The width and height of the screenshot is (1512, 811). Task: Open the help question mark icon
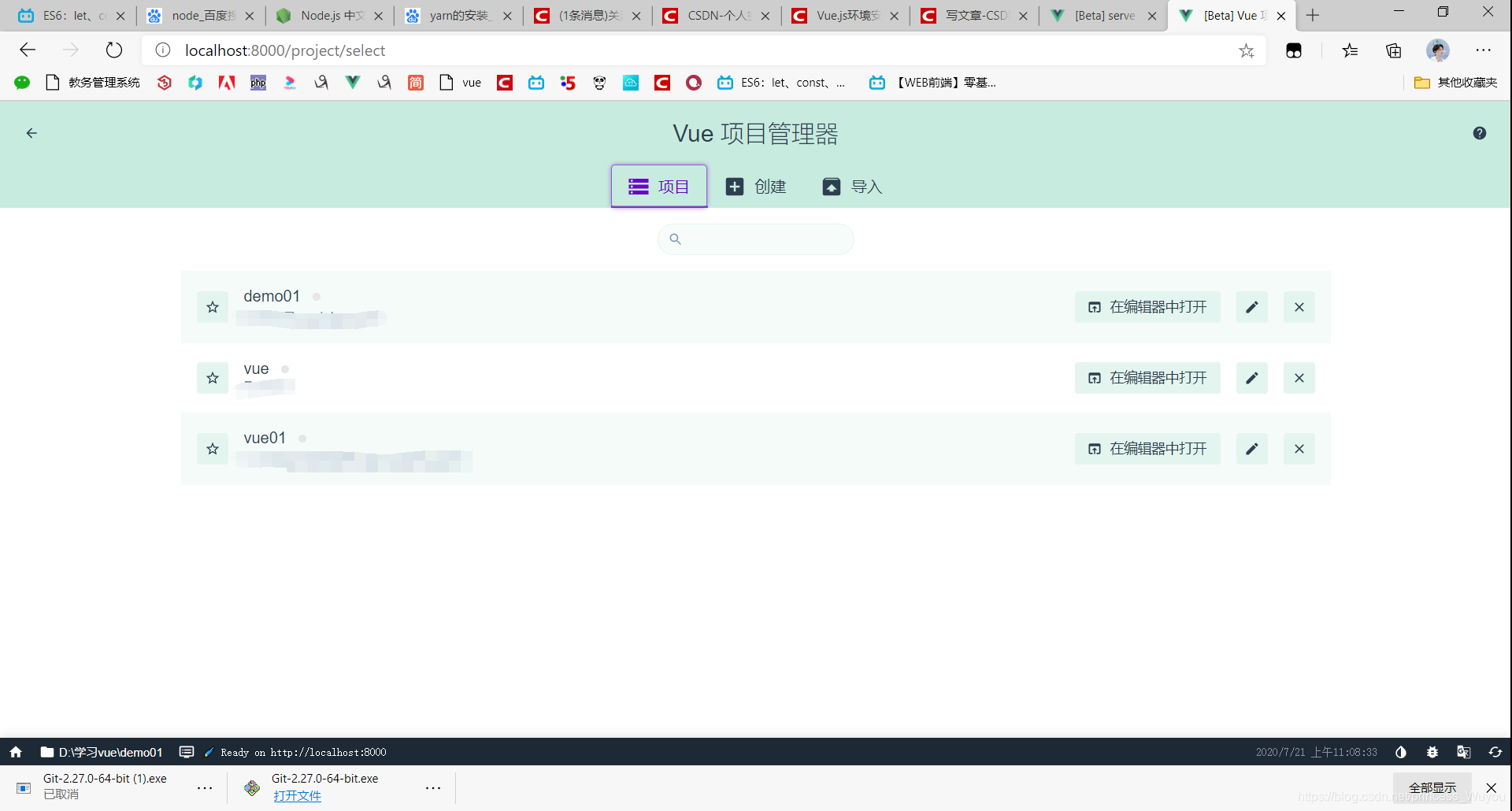click(x=1480, y=133)
